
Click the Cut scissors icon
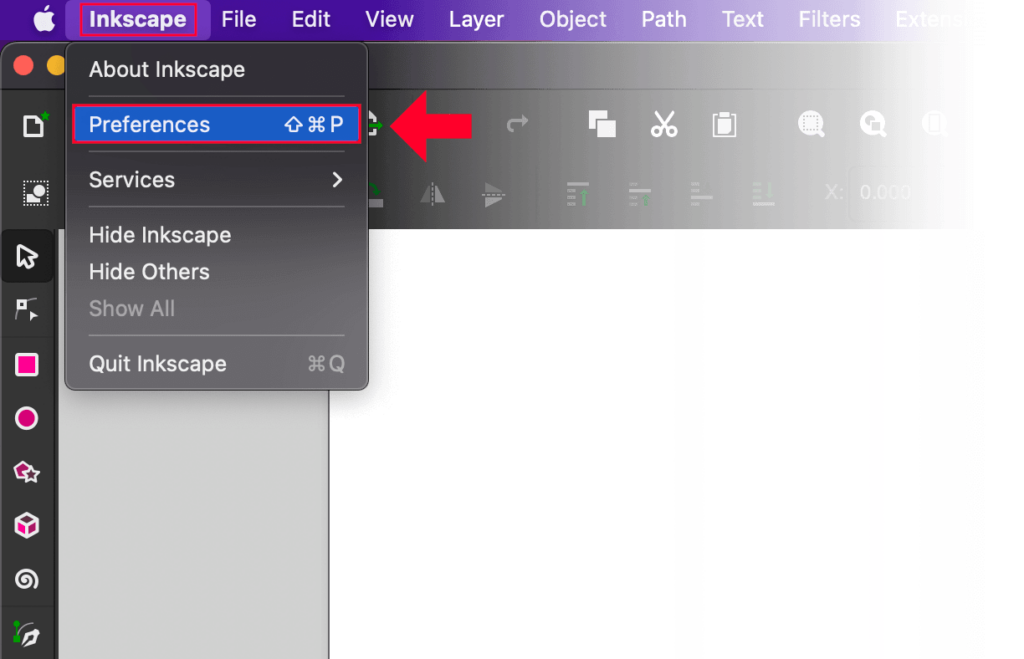663,124
